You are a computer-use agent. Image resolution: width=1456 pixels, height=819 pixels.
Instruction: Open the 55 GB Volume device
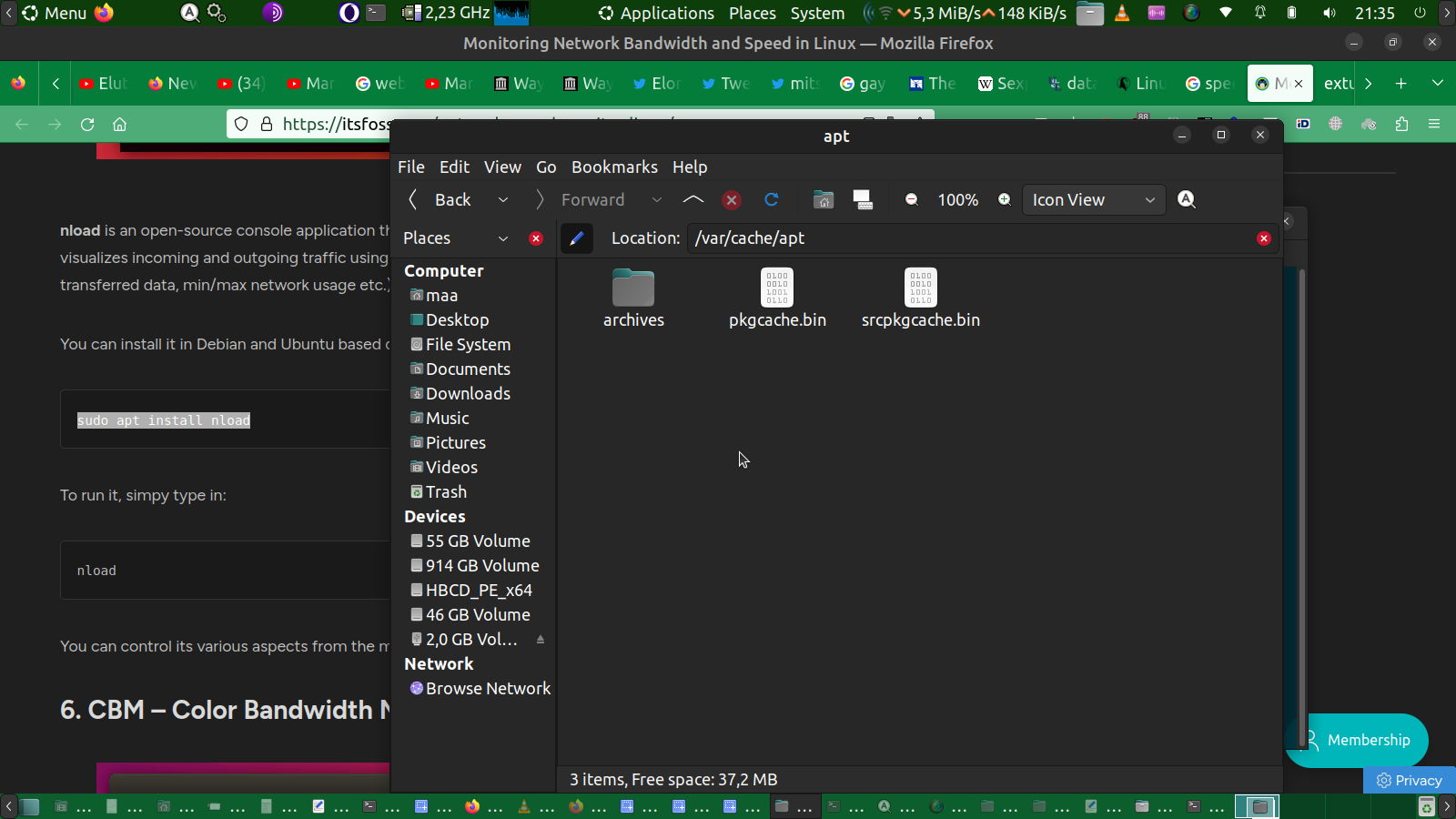pyautogui.click(x=470, y=541)
